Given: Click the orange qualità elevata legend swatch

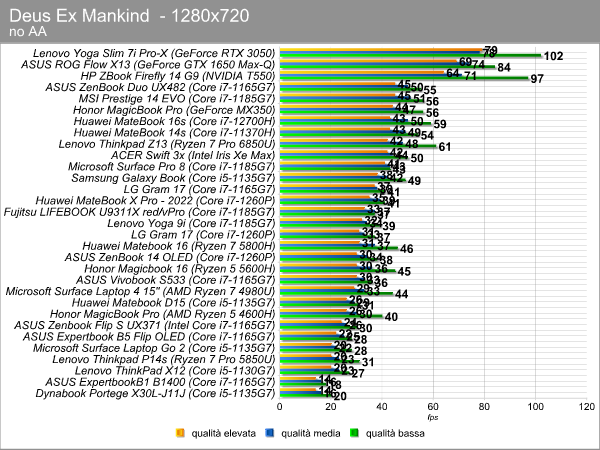Looking at the screenshot, I should pos(180,433).
